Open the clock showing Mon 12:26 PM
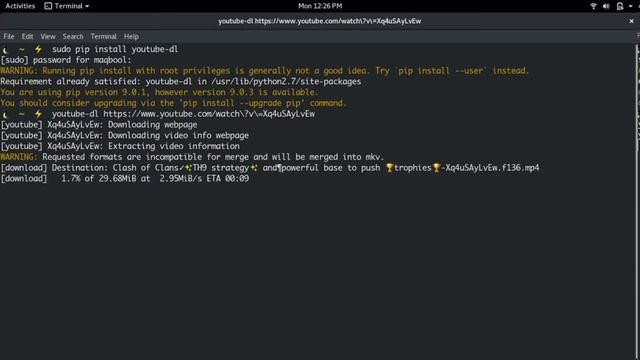Screen dimensions: 640x360 point(320,6)
